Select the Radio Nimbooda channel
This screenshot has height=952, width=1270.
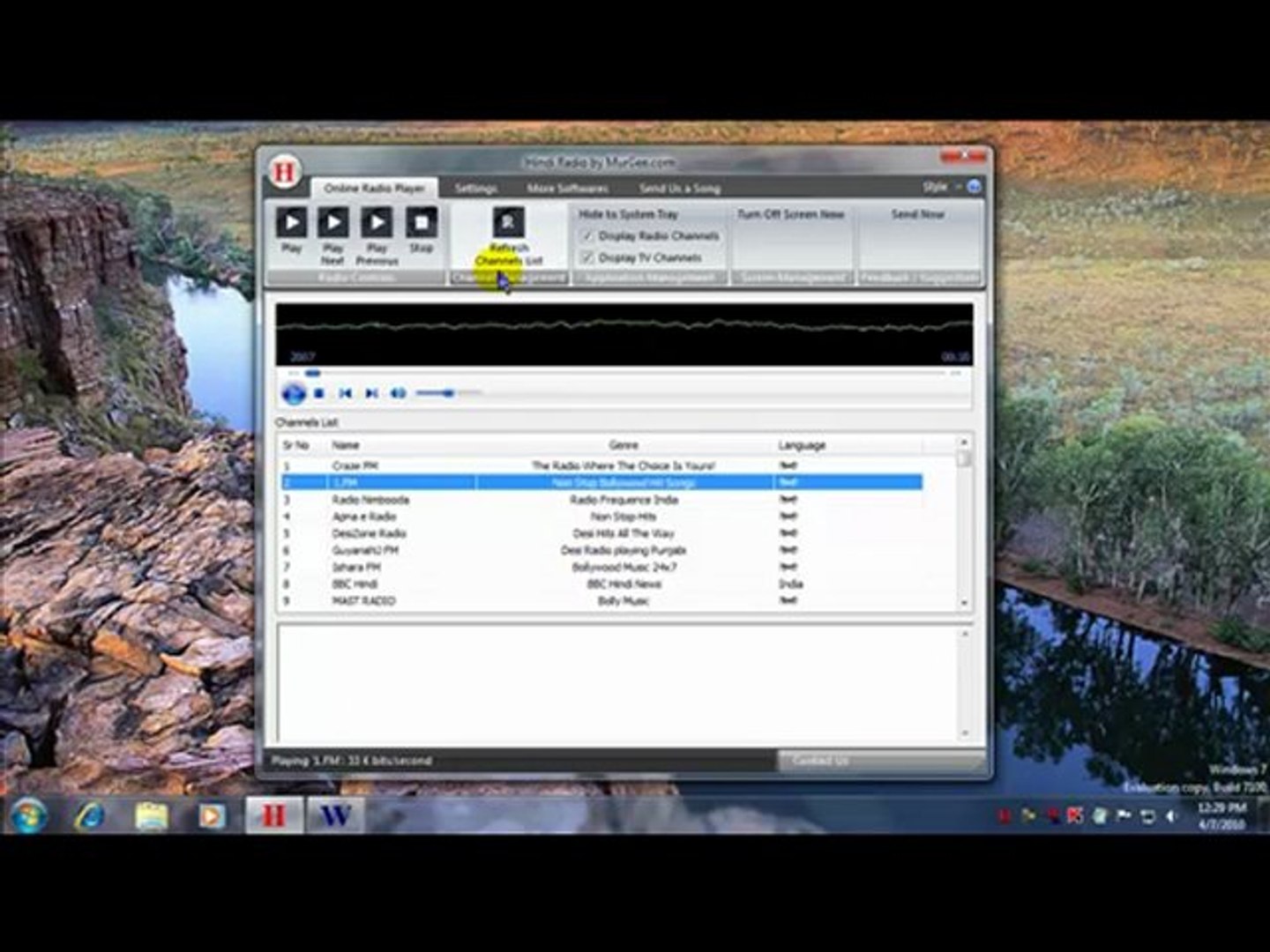pos(601,500)
